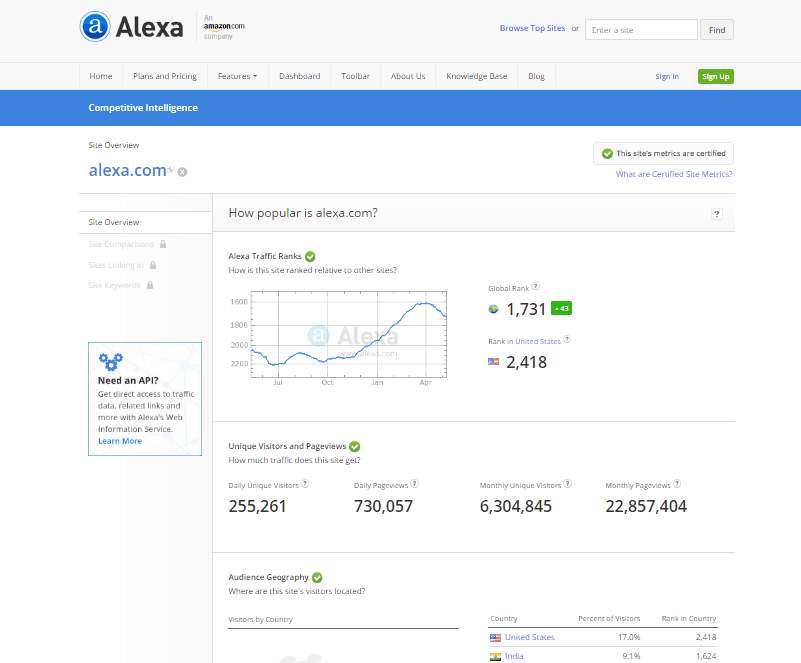The width and height of the screenshot is (801, 663).
Task: Click the 'This site's metrics are certified' badge
Action: 663,153
